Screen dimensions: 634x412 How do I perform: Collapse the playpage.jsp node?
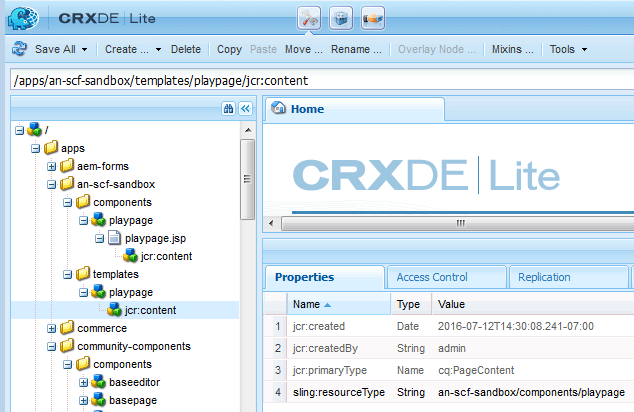pyautogui.click(x=99, y=239)
